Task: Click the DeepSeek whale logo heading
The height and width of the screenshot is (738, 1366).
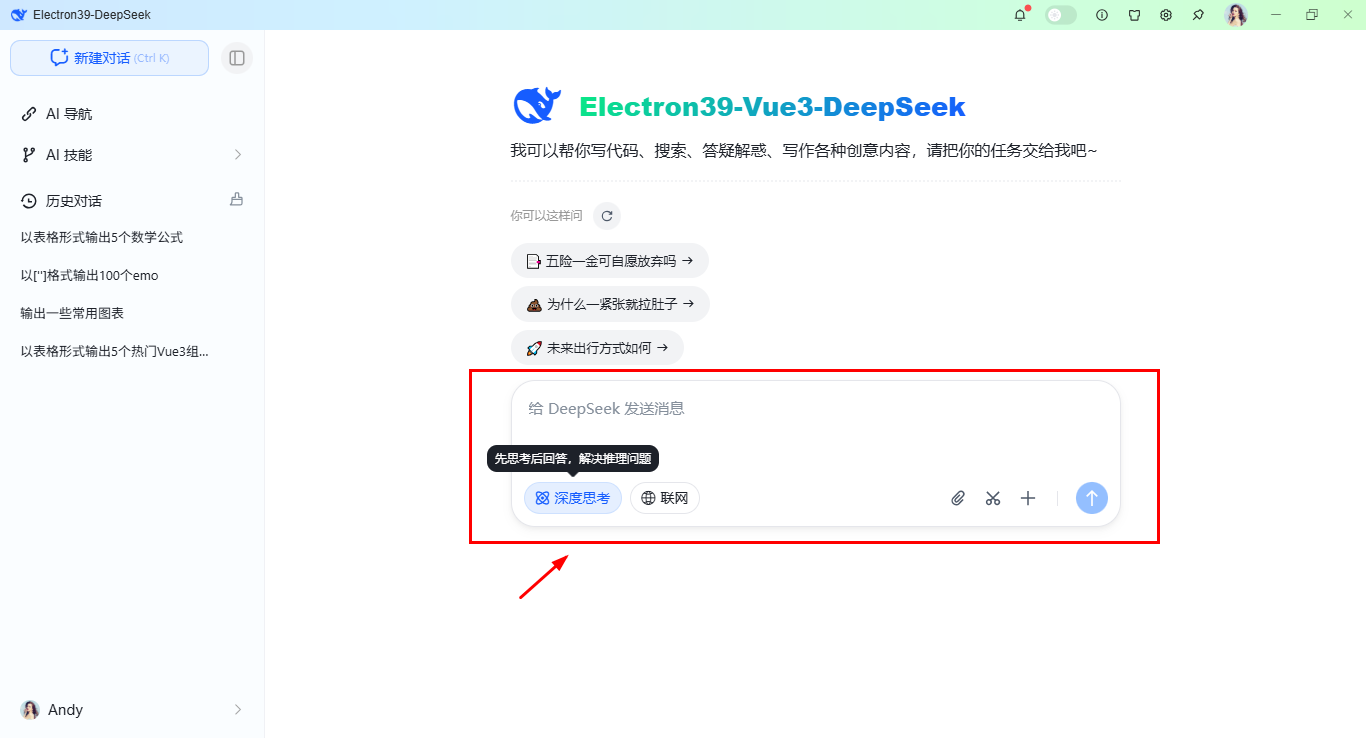Action: coord(537,106)
